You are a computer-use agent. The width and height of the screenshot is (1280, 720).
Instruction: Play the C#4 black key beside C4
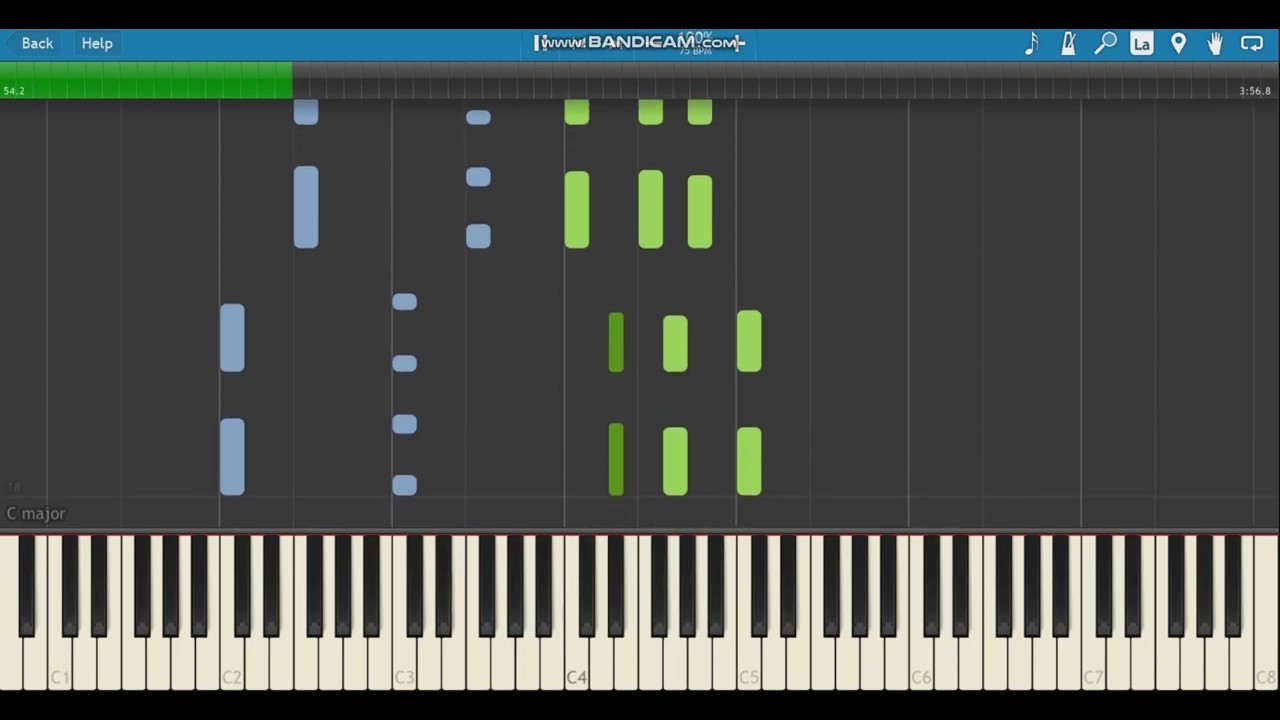tap(587, 585)
